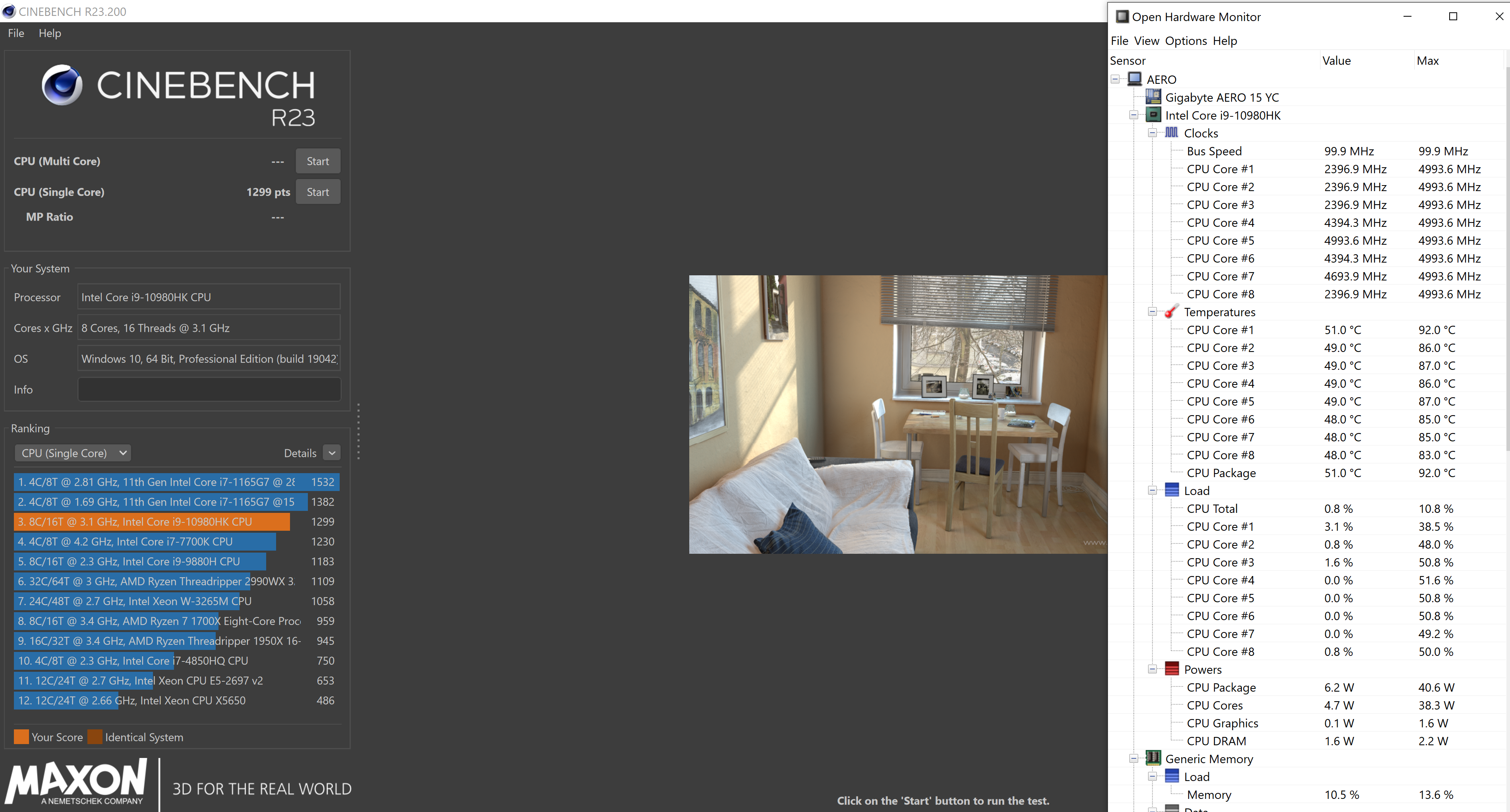Click the Value column header
The width and height of the screenshot is (1510, 812).
click(1336, 60)
